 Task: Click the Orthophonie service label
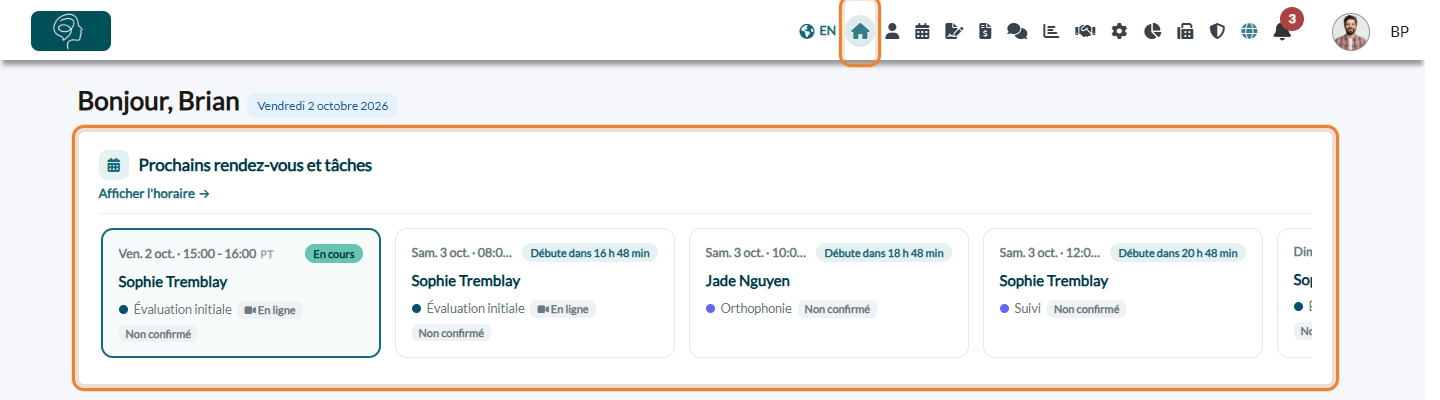tap(755, 309)
